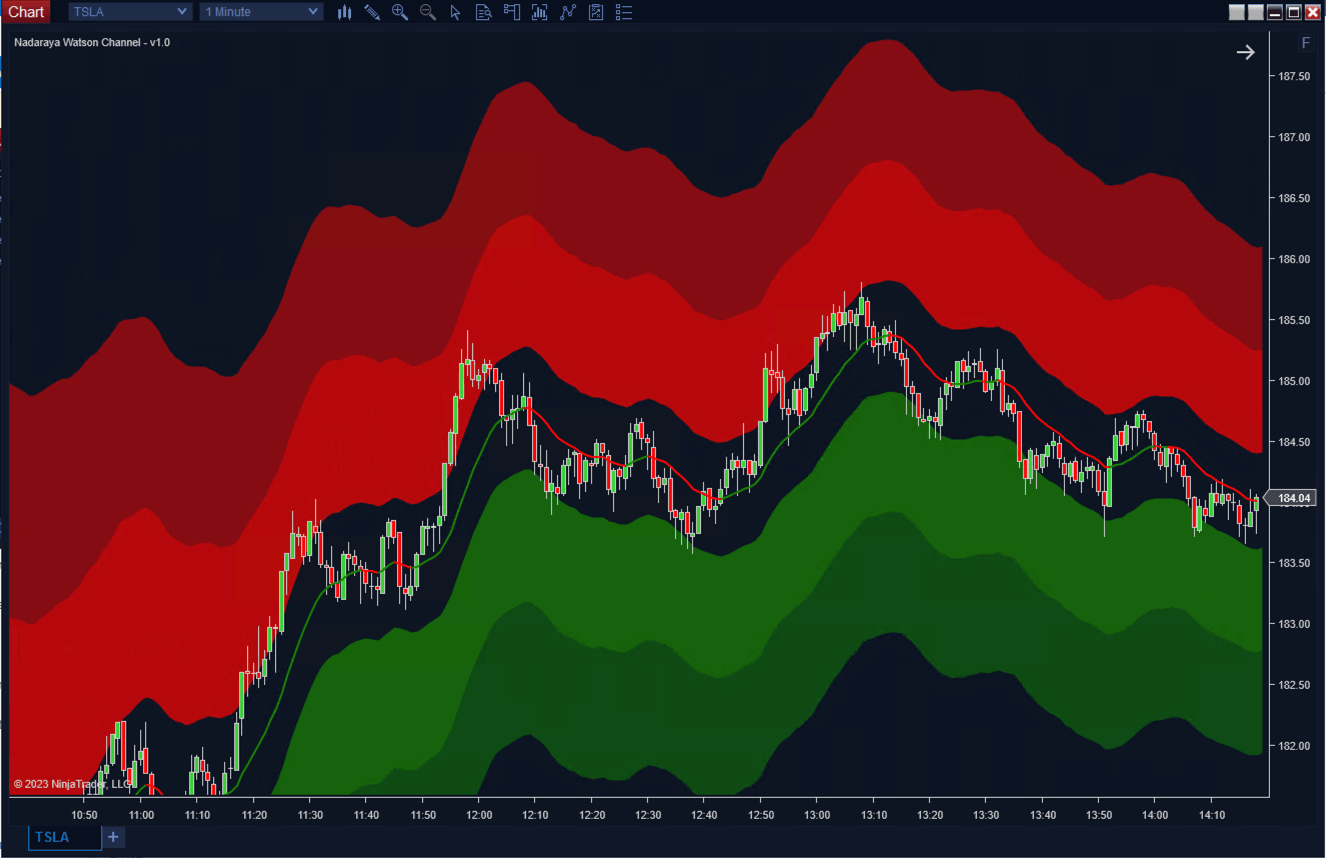
Task: Open the Data Box icon
Action: 484,12
